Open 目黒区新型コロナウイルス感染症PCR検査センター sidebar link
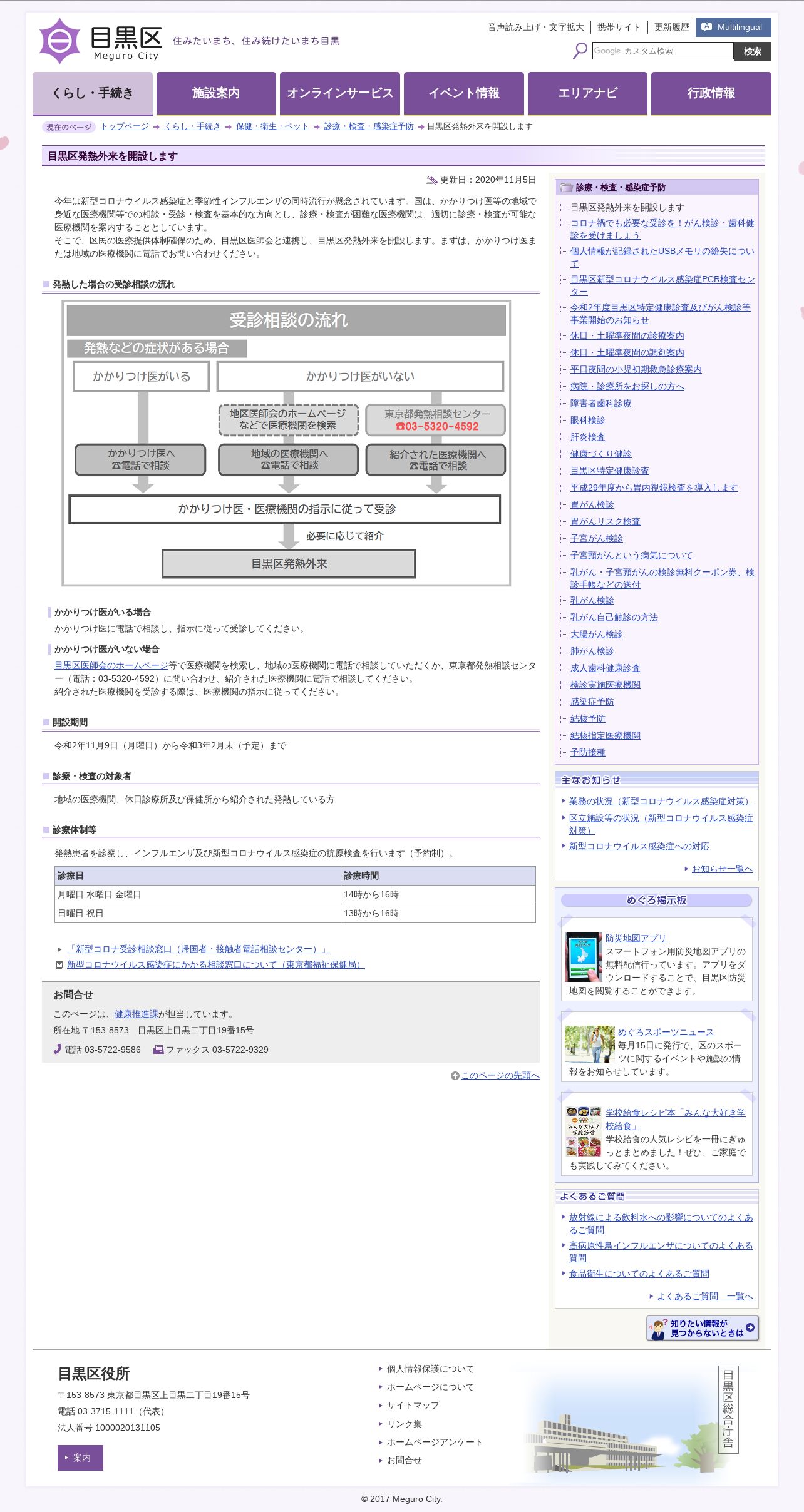The image size is (804, 1512). [x=662, y=285]
